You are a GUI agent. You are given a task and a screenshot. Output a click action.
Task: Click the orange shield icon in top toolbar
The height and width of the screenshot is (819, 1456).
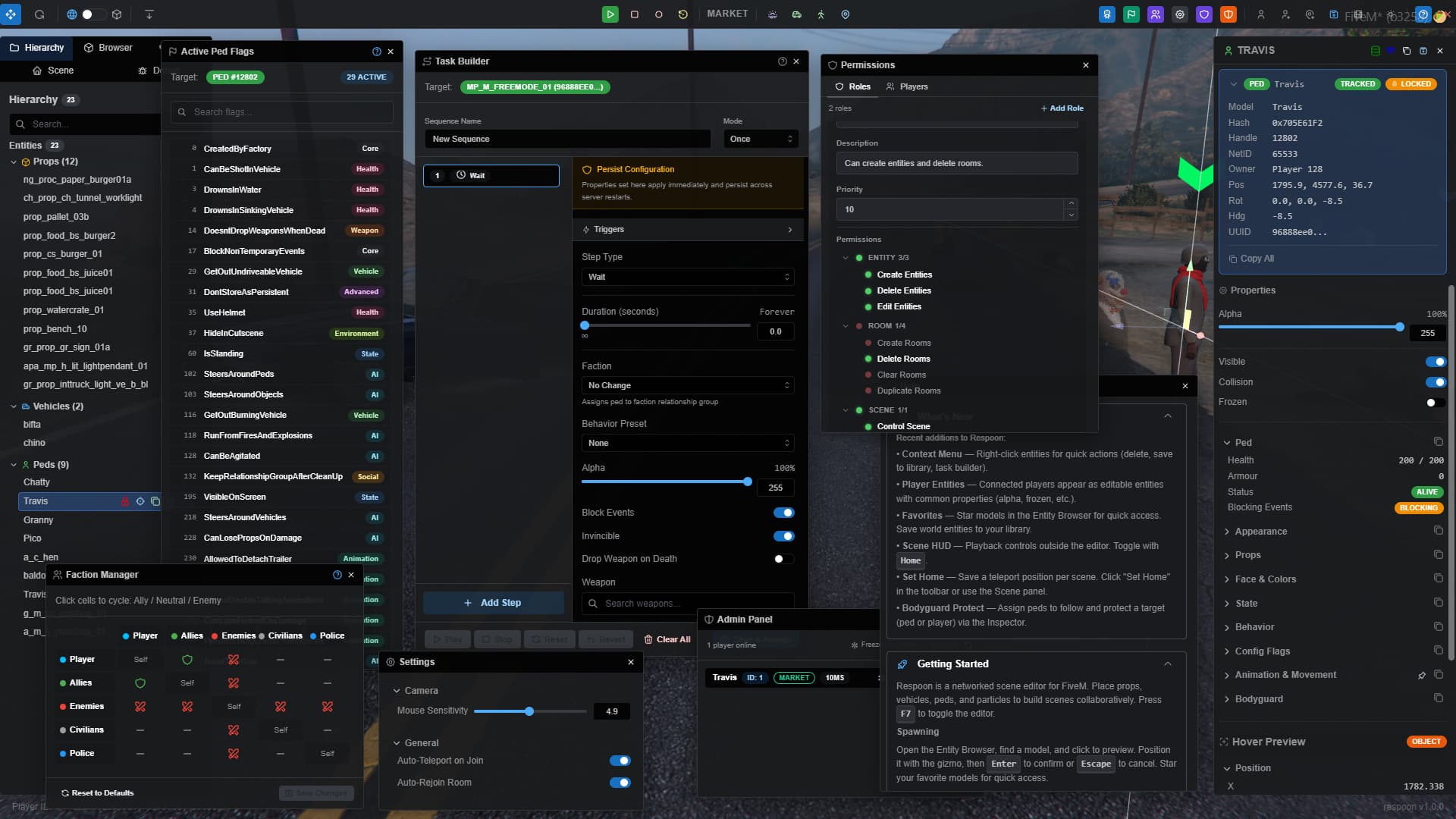point(1228,14)
